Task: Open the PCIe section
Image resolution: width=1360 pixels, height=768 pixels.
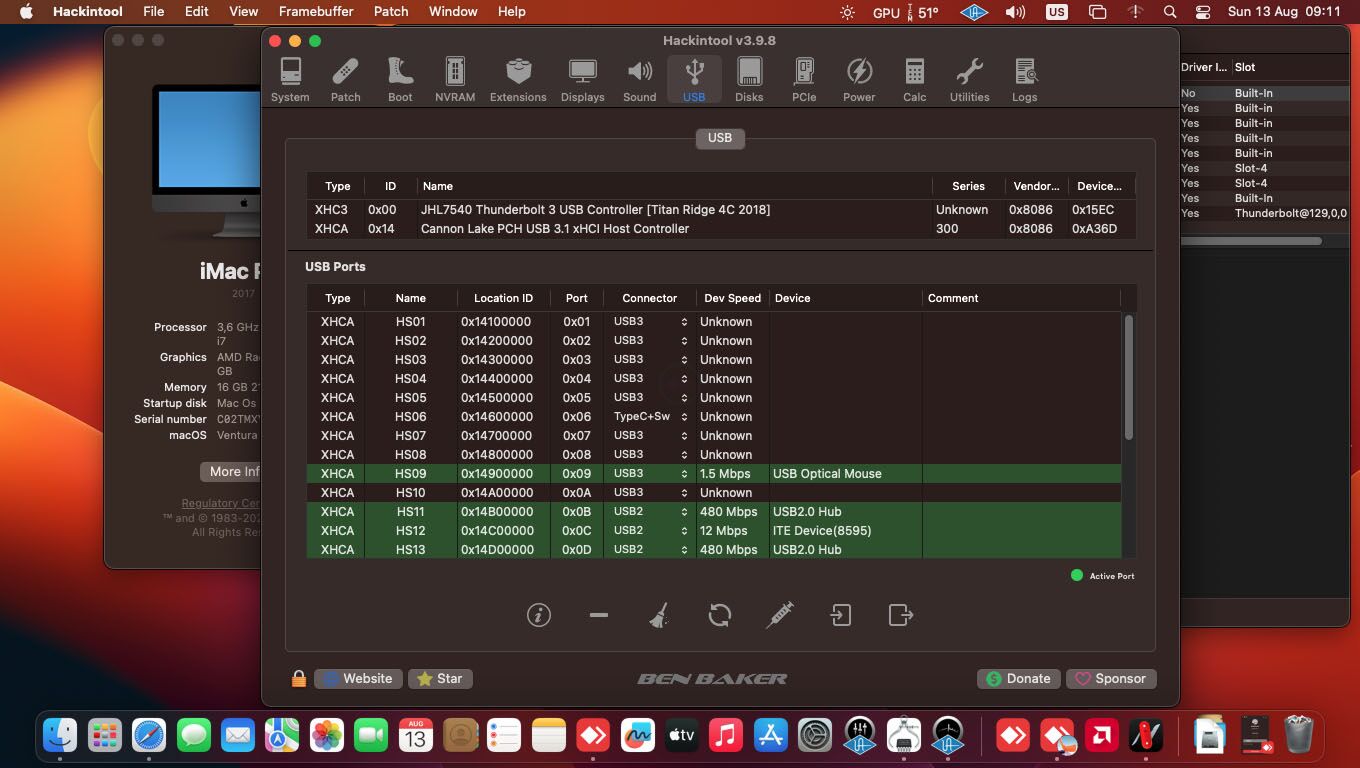Action: click(x=803, y=79)
